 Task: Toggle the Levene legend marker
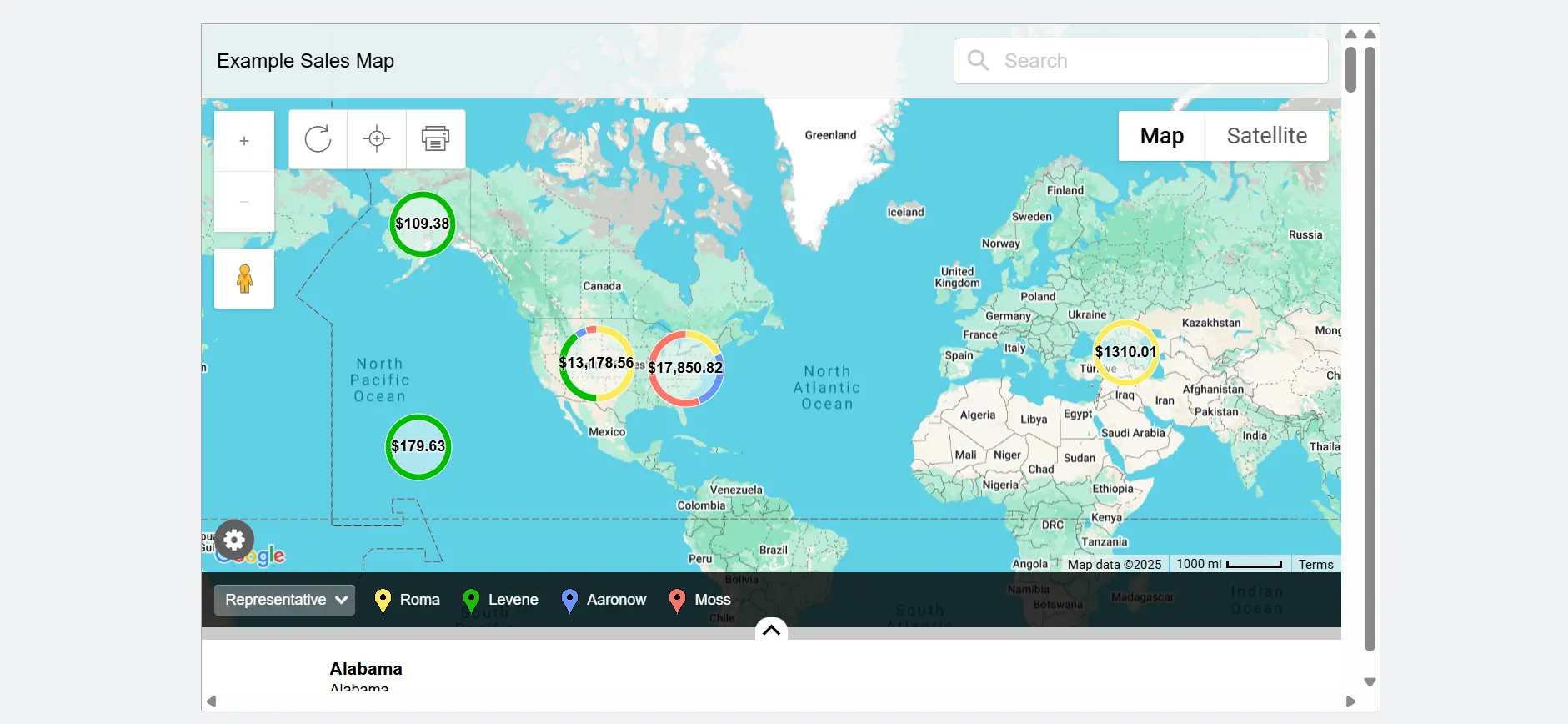[471, 601]
